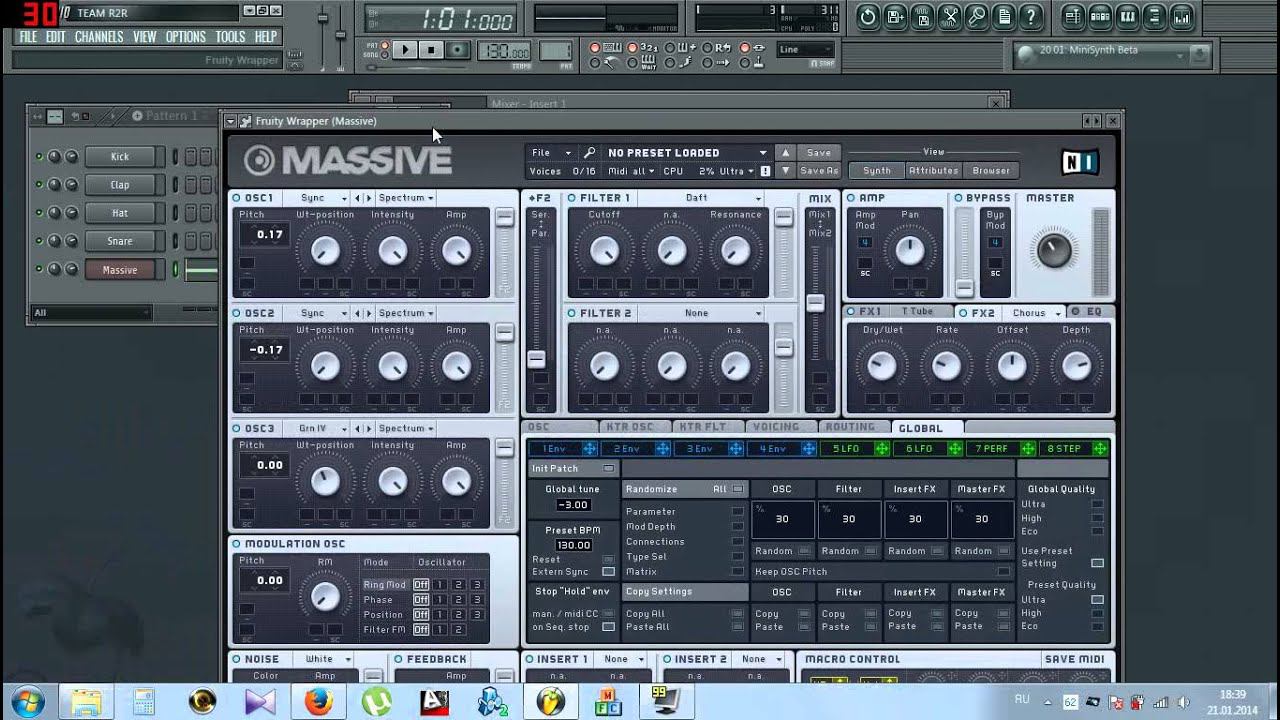
Task: Click the 5 LFO green drag handle
Action: [881, 449]
